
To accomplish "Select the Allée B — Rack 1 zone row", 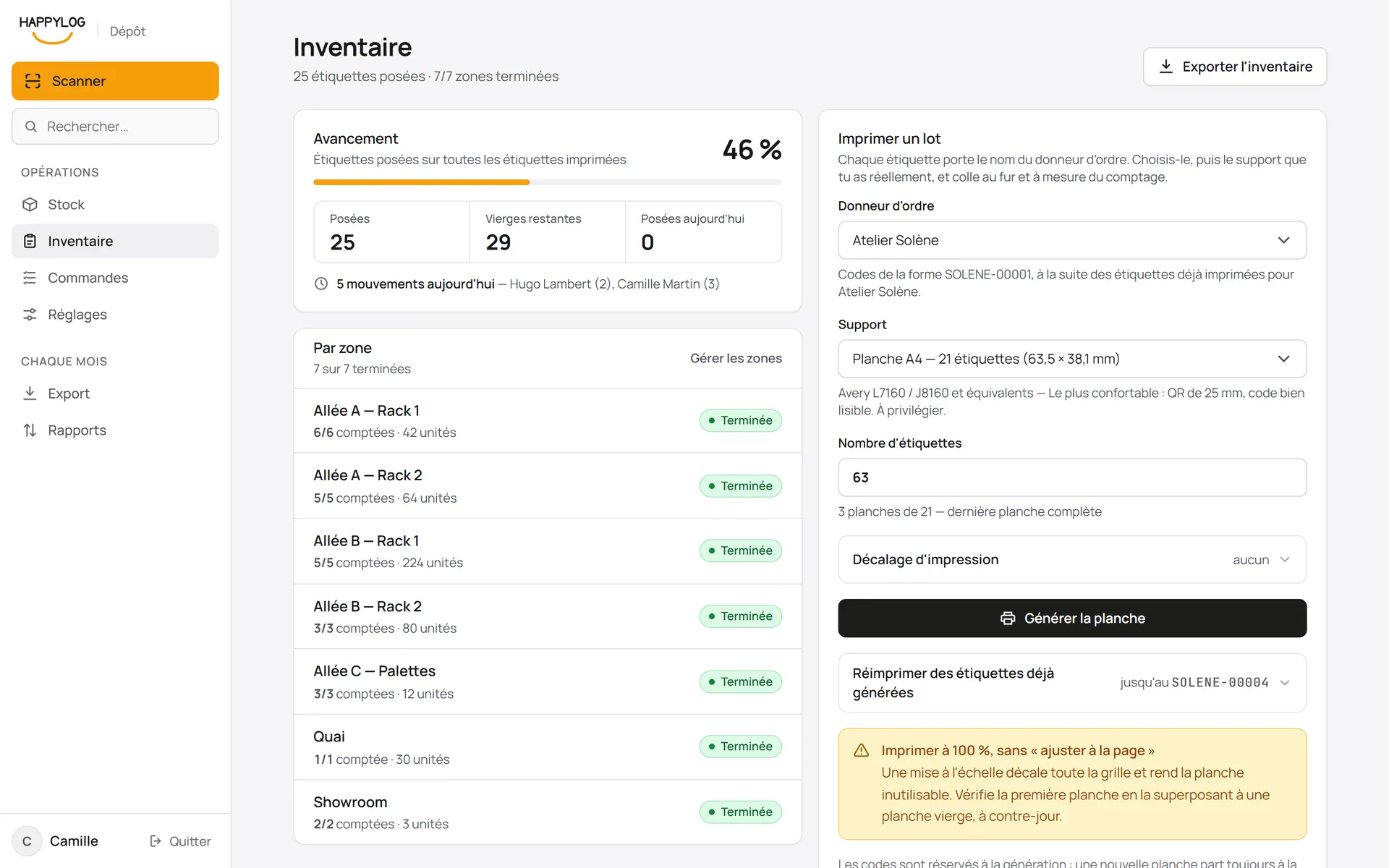I will pyautogui.click(x=548, y=551).
